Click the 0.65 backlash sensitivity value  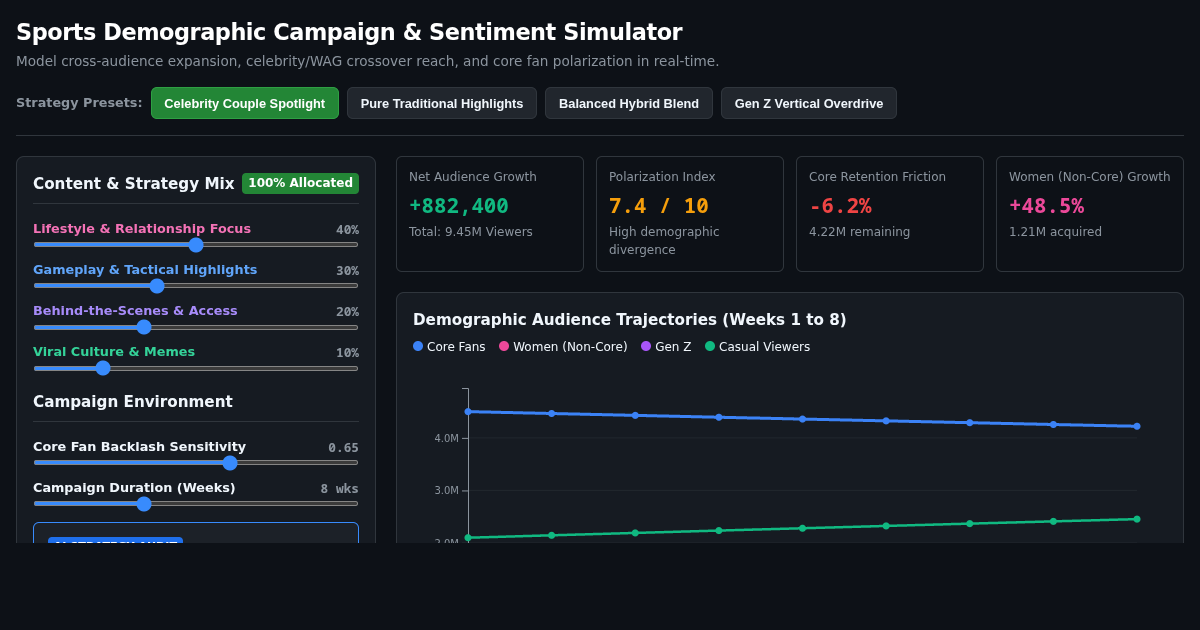[x=343, y=448]
